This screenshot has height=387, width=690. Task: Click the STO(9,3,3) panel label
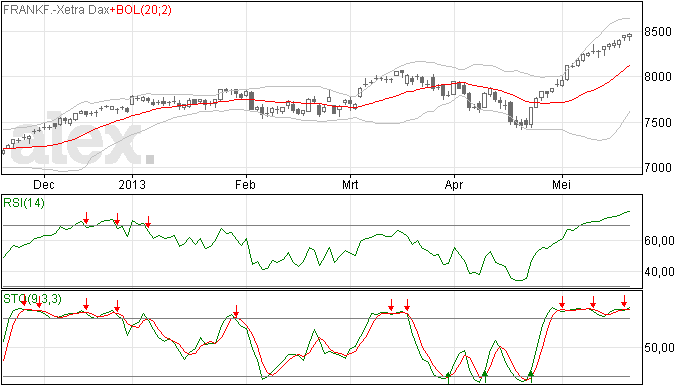pos(32,299)
